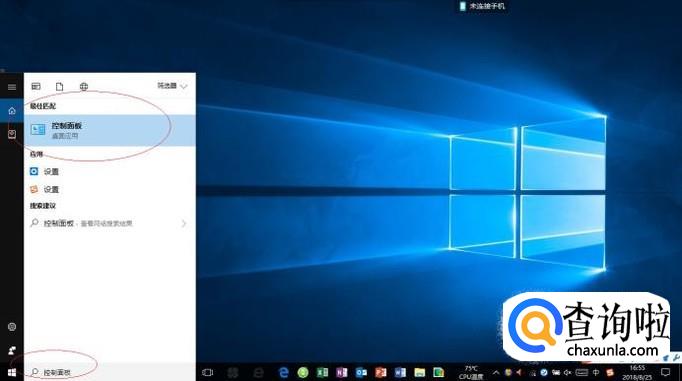Screen dimensions: 682x381
Task: Select the Home icon in left sidebar
Action: pos(12,111)
